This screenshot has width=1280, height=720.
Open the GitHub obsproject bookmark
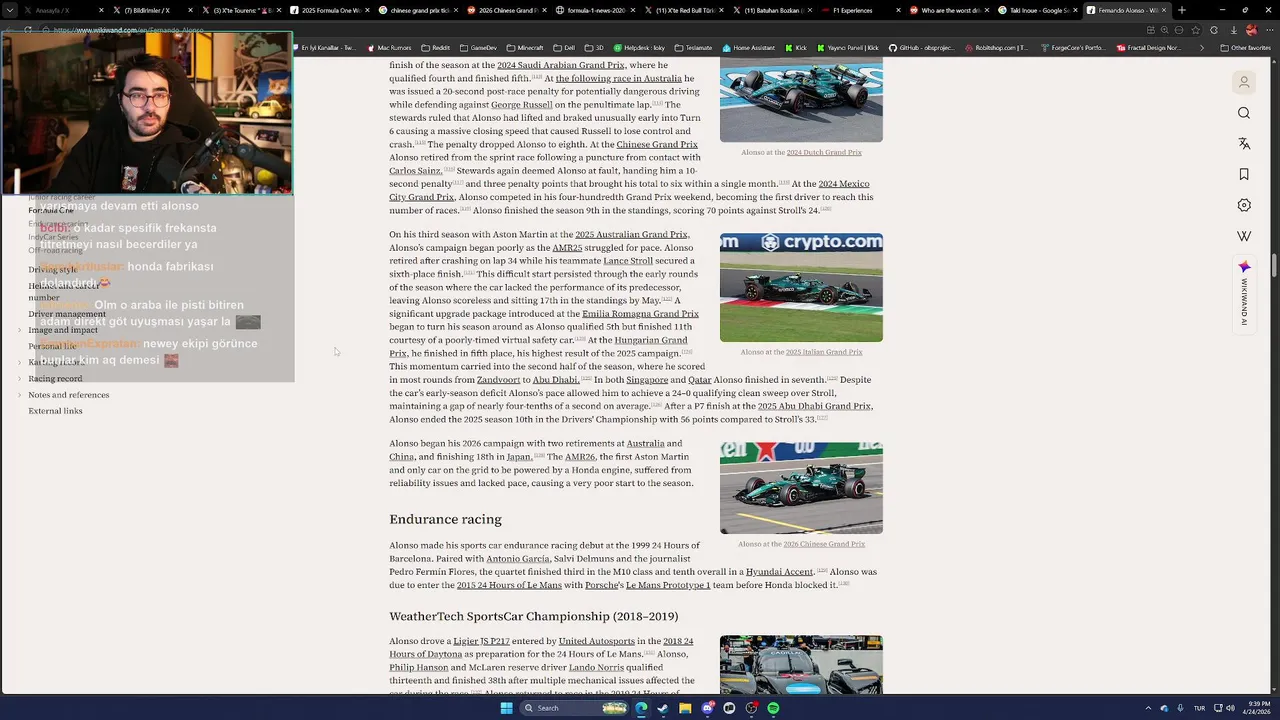coord(920,47)
